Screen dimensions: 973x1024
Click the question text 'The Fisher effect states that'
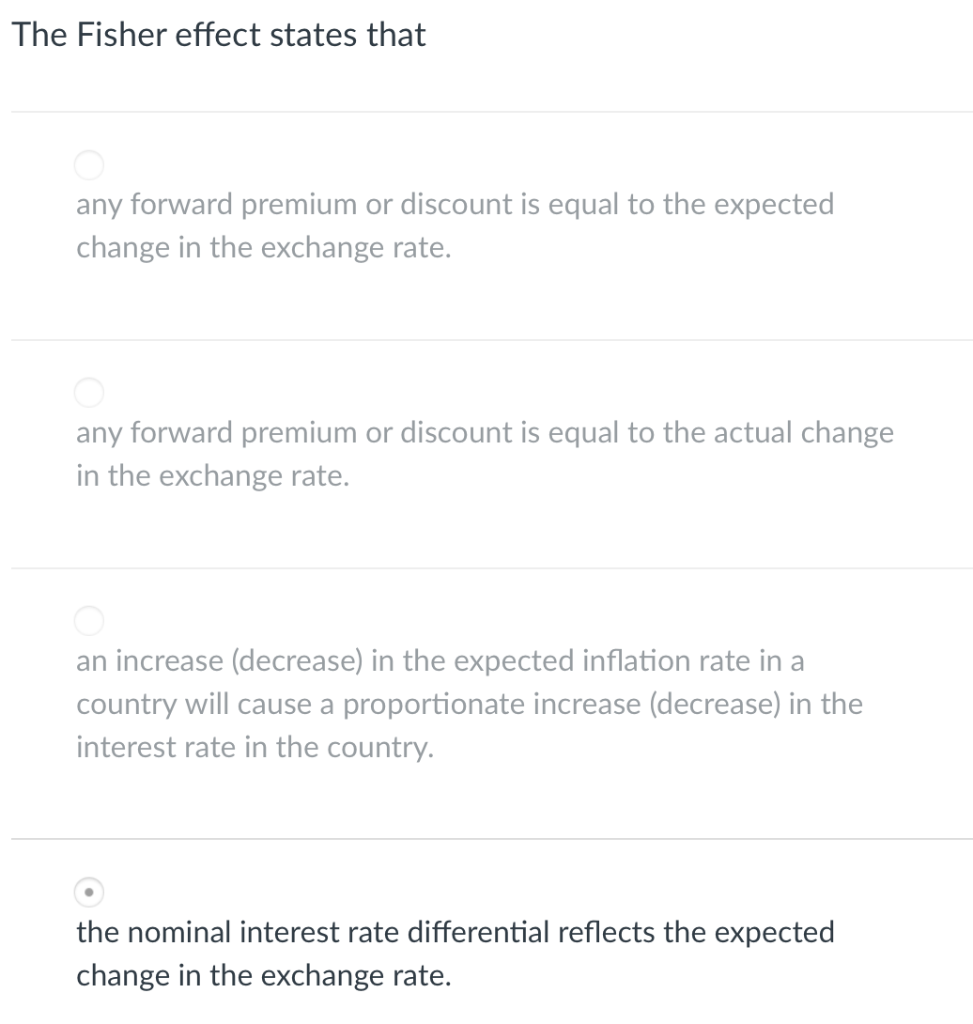coord(219,36)
